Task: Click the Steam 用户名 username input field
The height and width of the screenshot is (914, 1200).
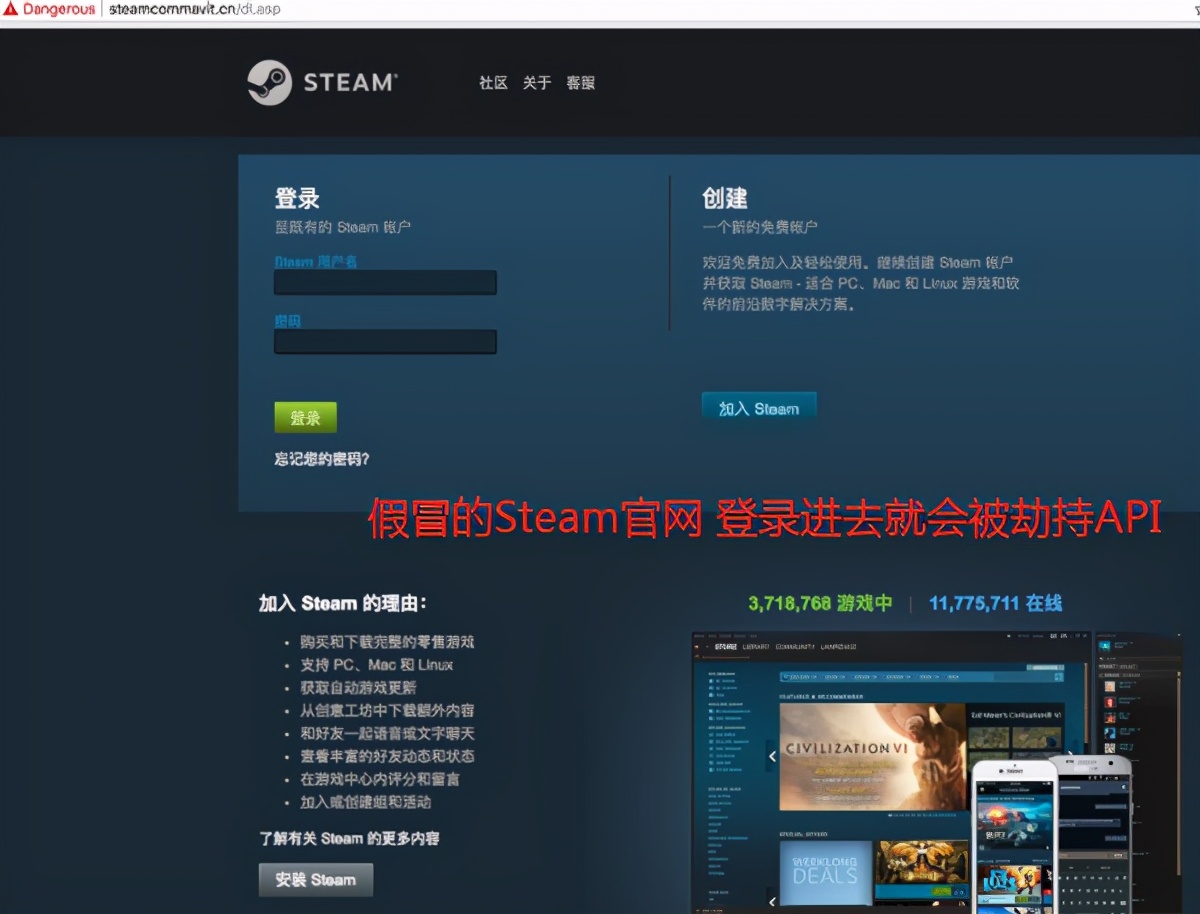Action: click(385, 282)
